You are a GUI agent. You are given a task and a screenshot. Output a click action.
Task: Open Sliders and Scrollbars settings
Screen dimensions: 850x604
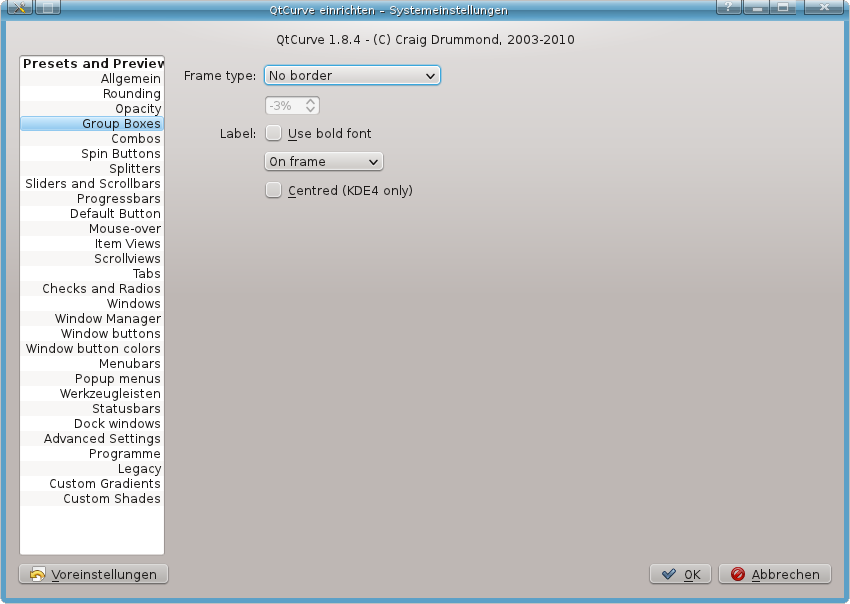coord(92,184)
